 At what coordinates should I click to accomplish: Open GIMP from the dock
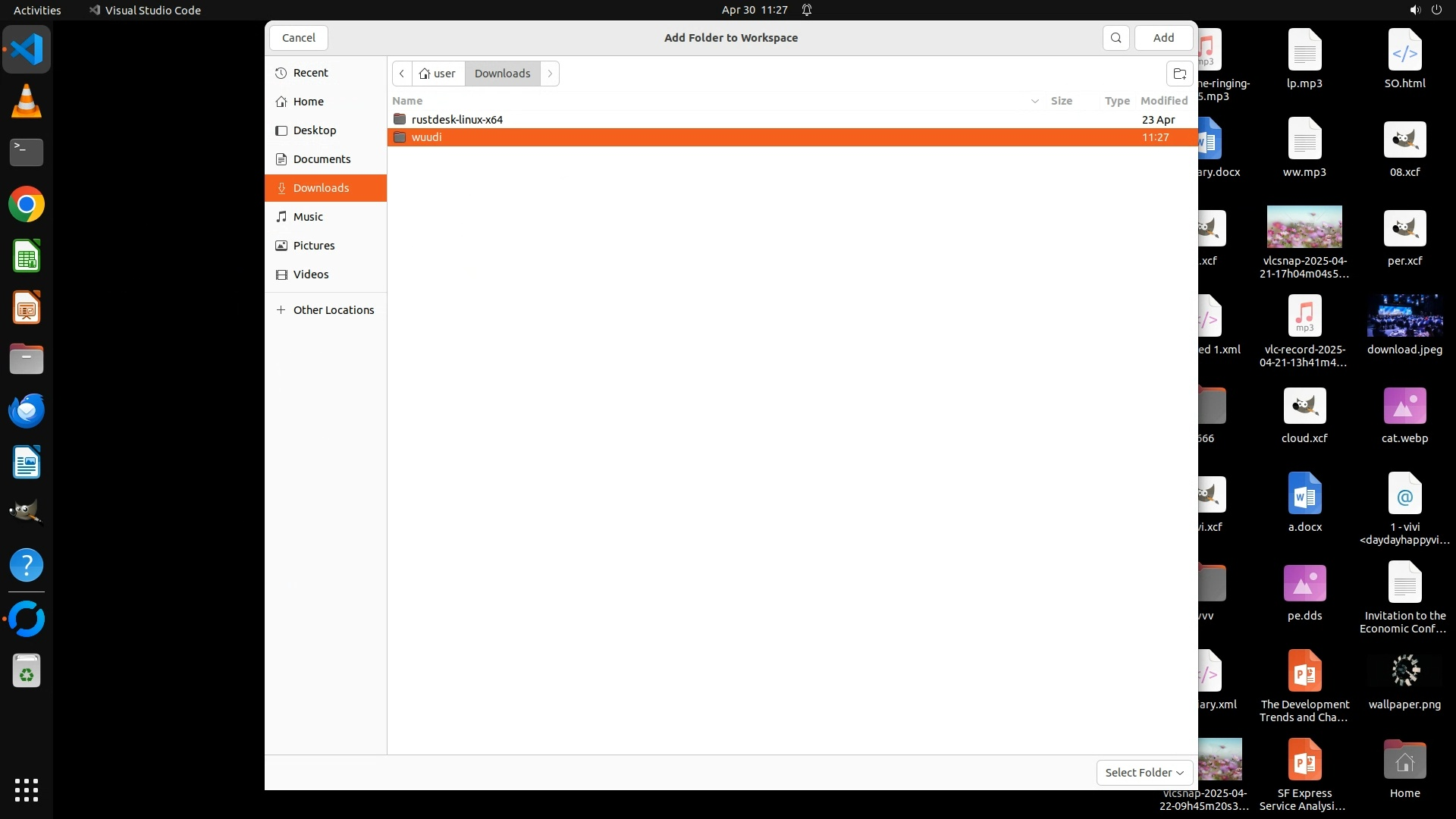pyautogui.click(x=27, y=512)
